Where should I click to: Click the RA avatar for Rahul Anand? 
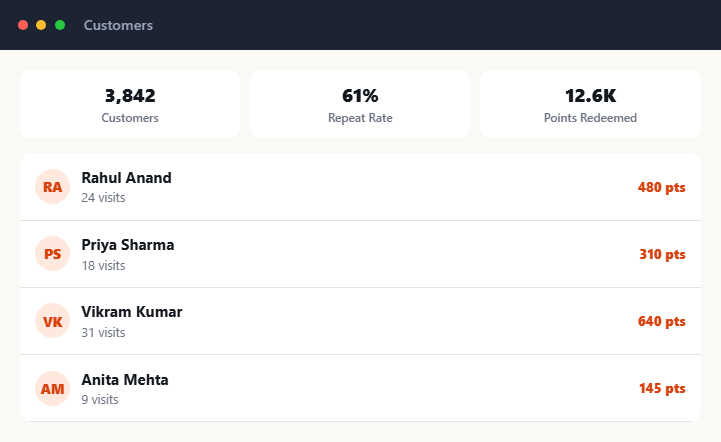click(x=52, y=187)
